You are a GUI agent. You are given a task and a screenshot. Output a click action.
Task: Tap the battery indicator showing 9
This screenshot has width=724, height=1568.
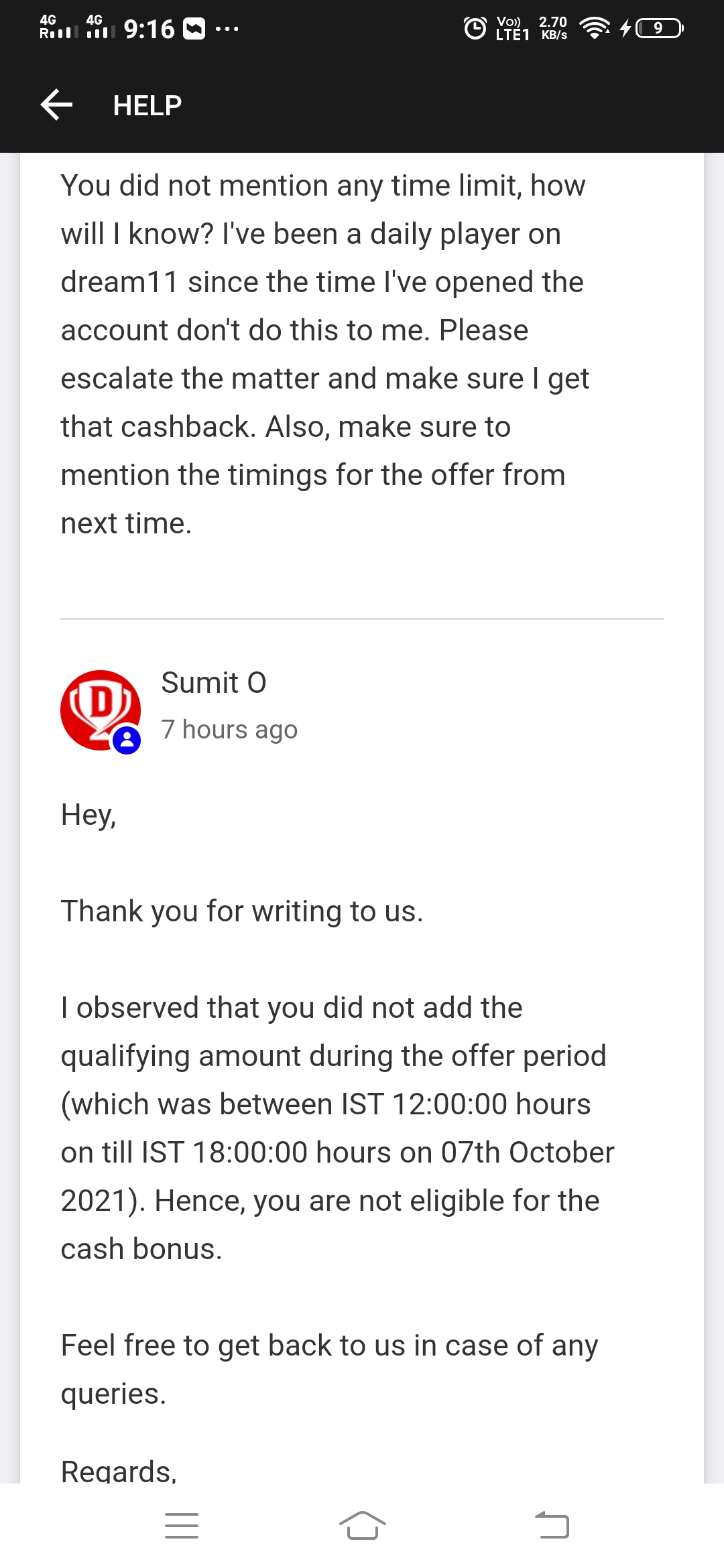659,28
